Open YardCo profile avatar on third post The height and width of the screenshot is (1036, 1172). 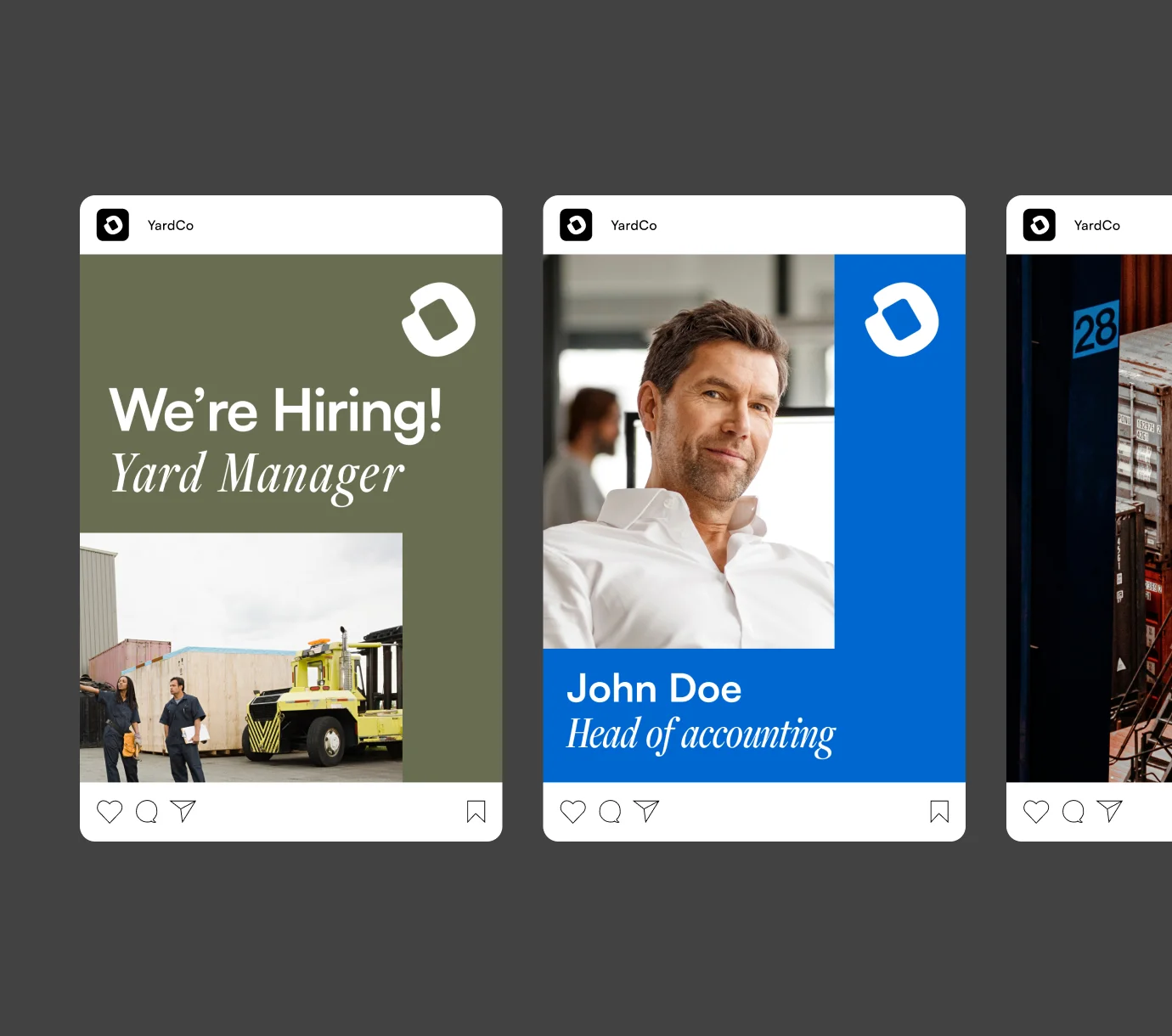click(x=1040, y=225)
